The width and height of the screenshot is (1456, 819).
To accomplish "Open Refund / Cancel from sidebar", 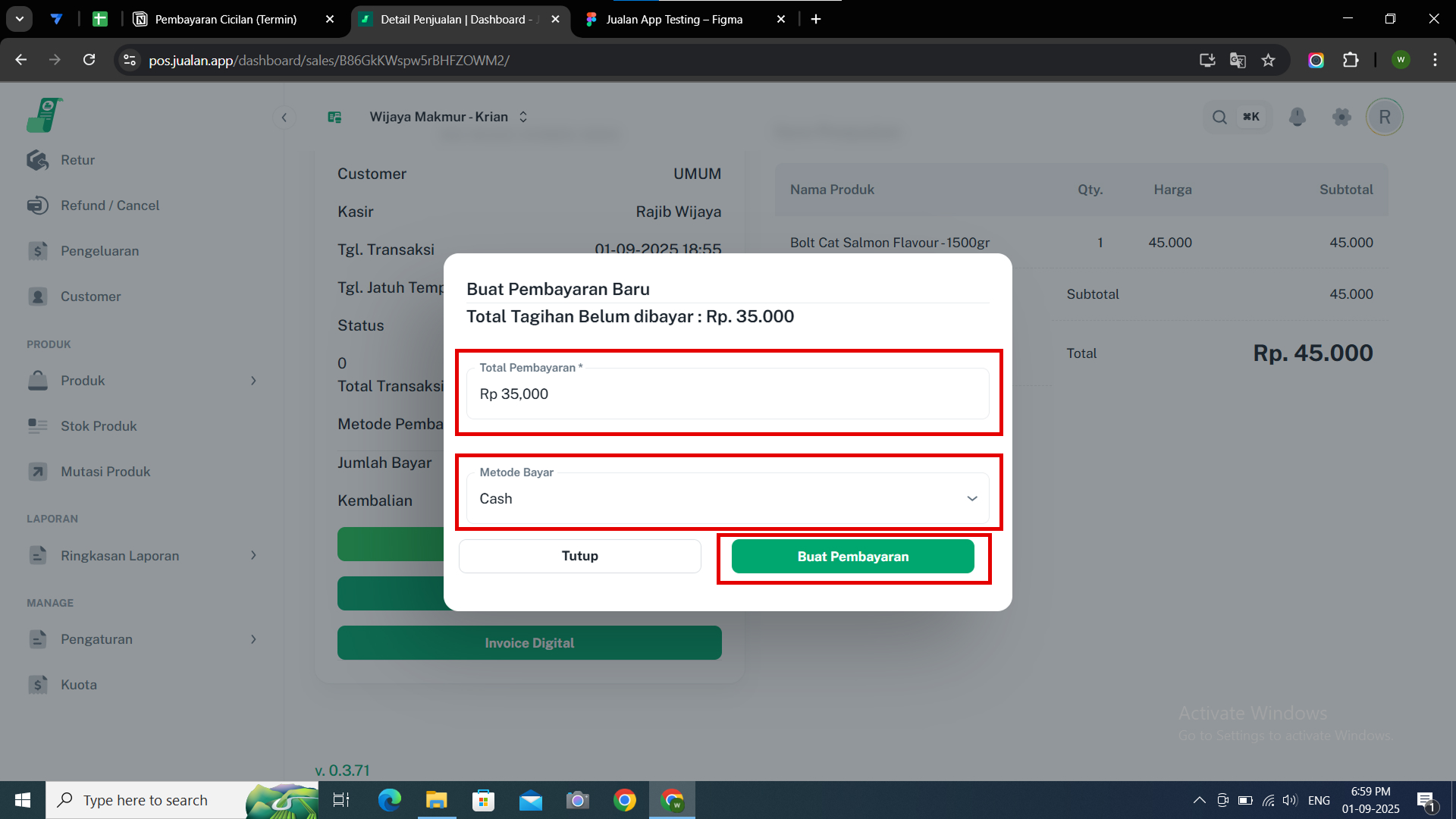I will tap(110, 206).
